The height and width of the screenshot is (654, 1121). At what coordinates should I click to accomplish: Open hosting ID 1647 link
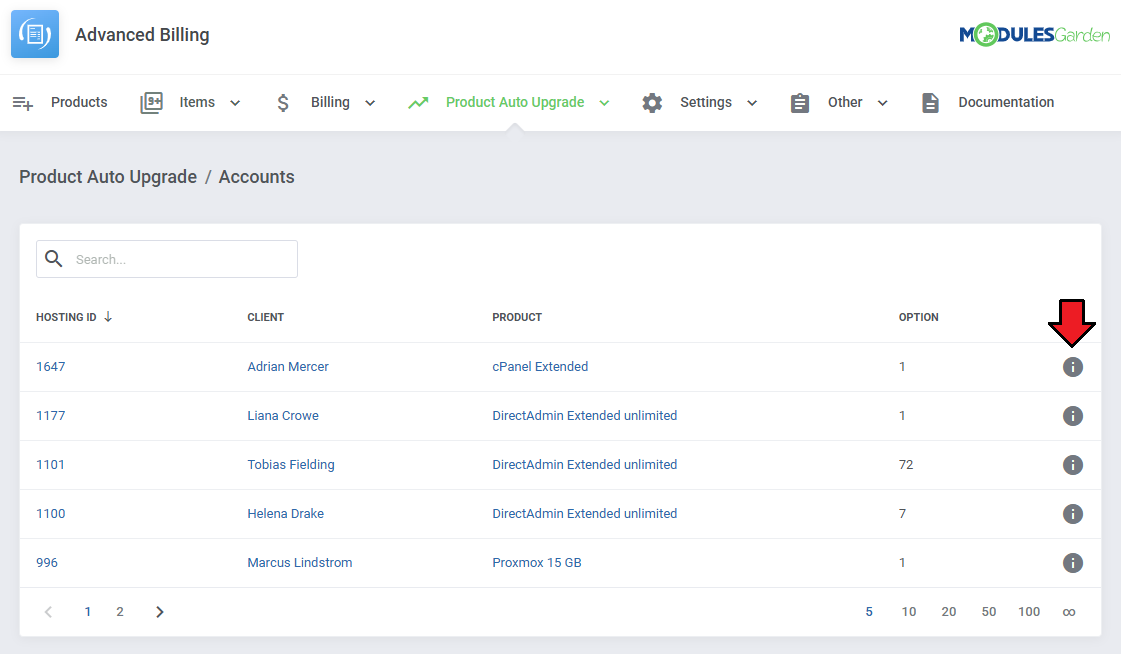[x=51, y=367]
